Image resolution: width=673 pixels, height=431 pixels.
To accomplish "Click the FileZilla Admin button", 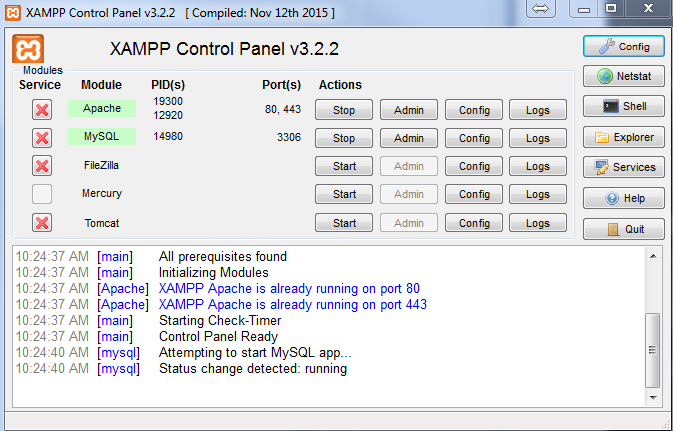I will (x=409, y=166).
